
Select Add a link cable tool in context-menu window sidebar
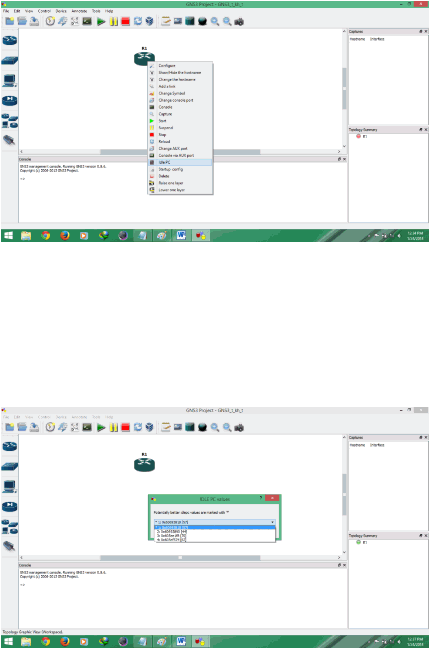tap(10, 140)
